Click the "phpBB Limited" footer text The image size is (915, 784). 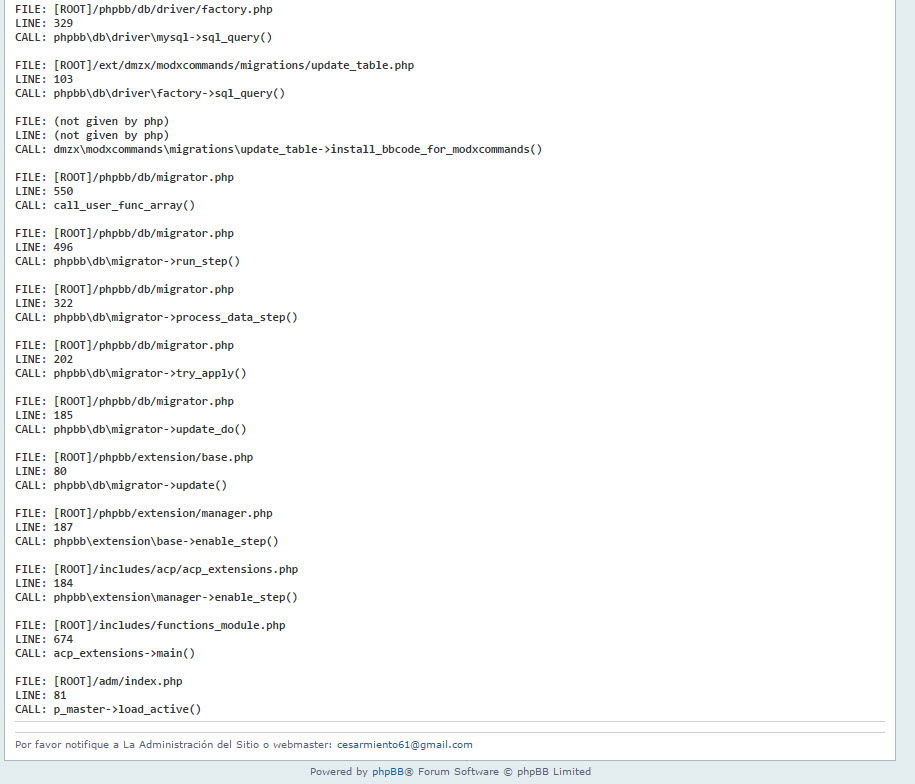tap(555, 772)
